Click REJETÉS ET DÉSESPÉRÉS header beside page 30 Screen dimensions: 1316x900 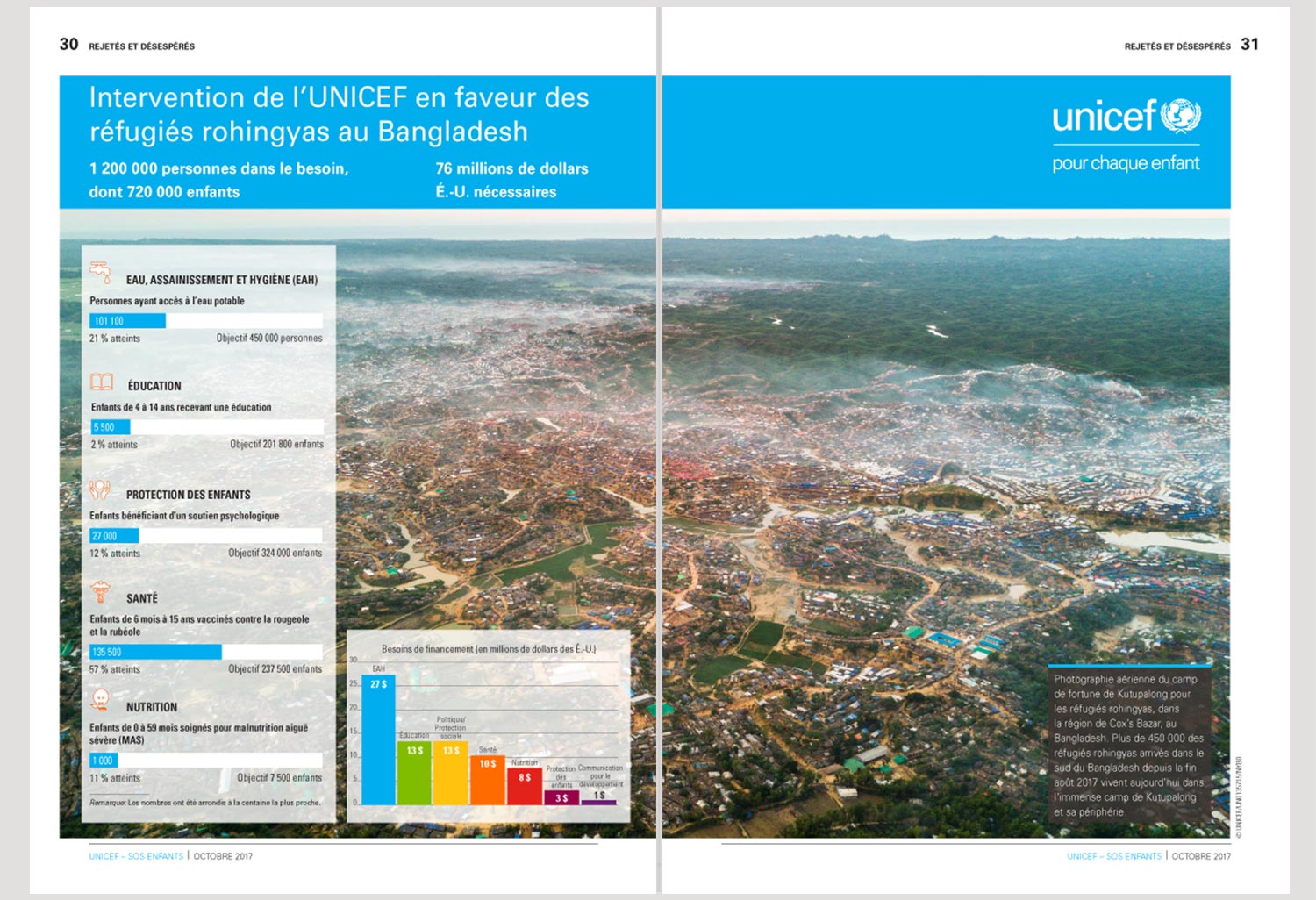(x=141, y=46)
